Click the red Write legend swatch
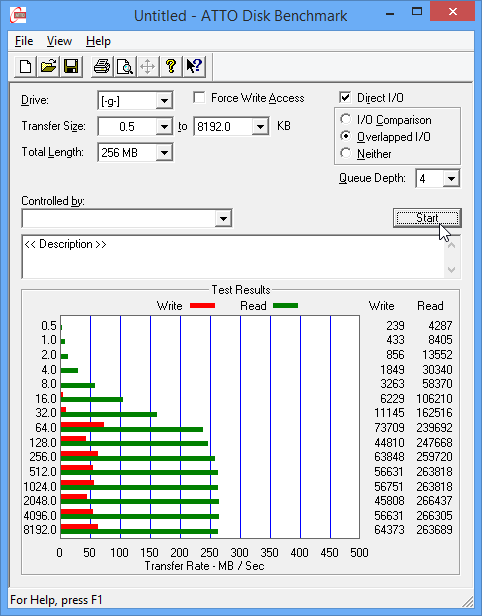The height and width of the screenshot is (616, 482). [202, 305]
